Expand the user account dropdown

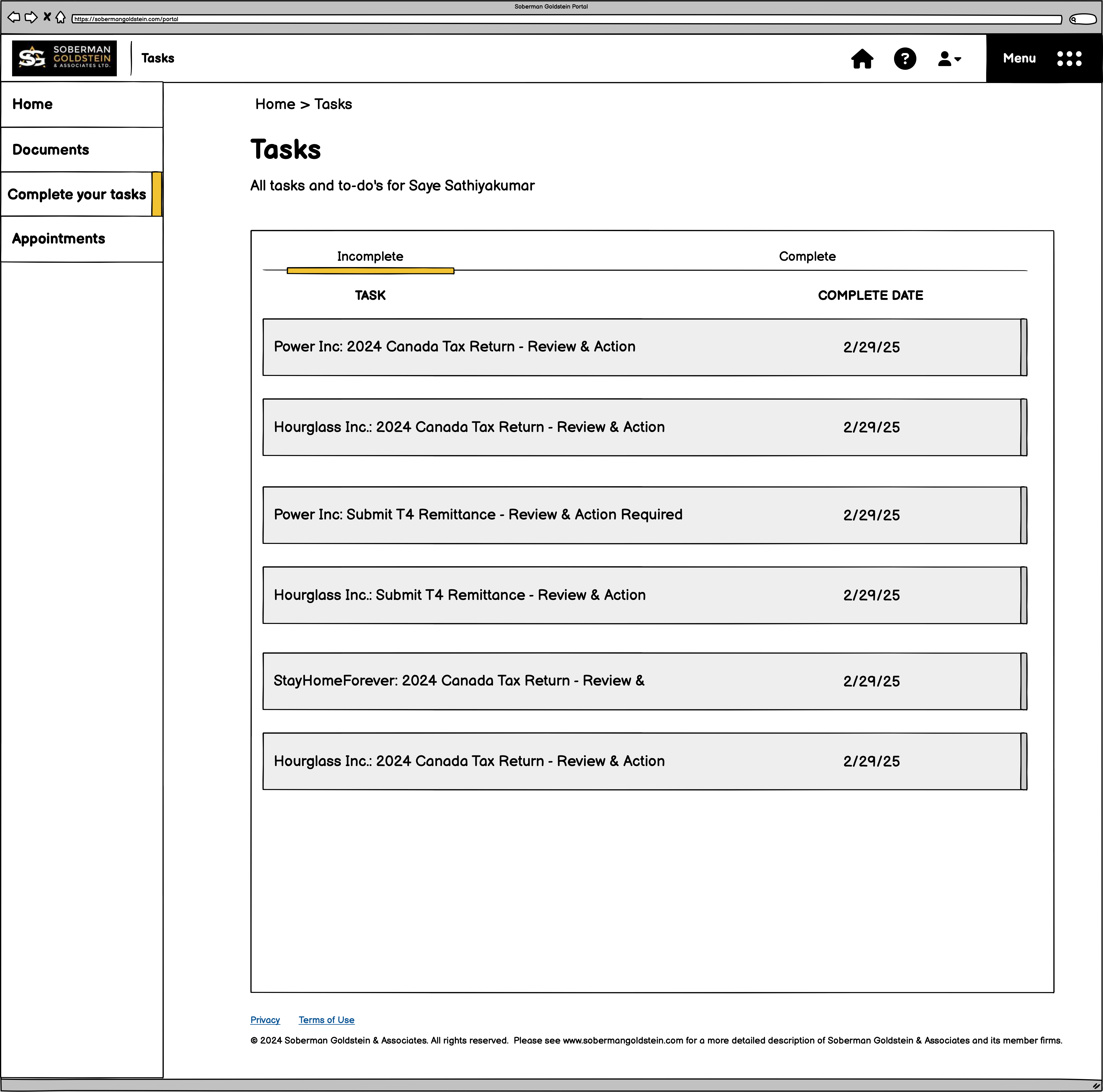click(949, 59)
